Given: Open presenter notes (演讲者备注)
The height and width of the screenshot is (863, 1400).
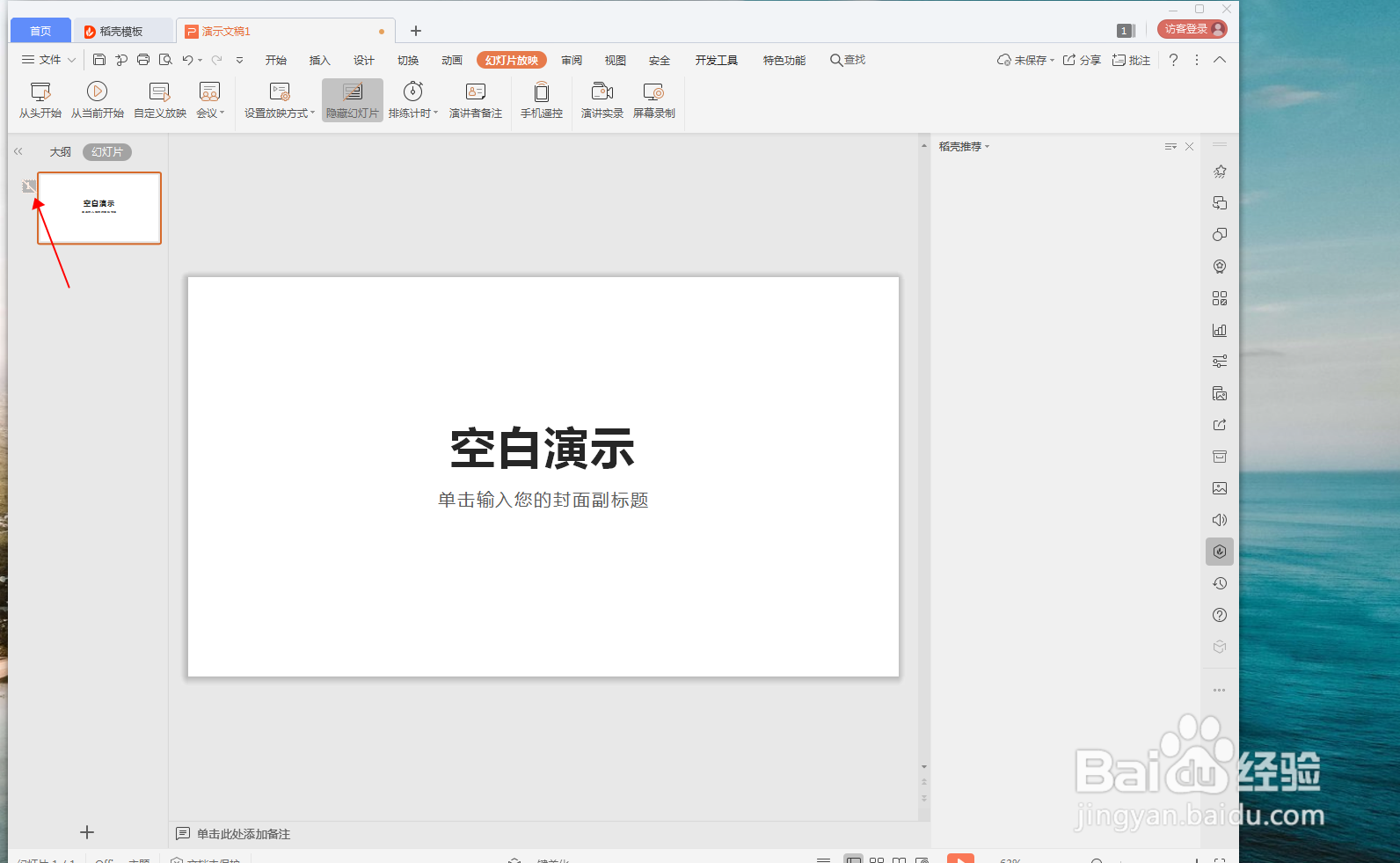Looking at the screenshot, I should (x=476, y=100).
